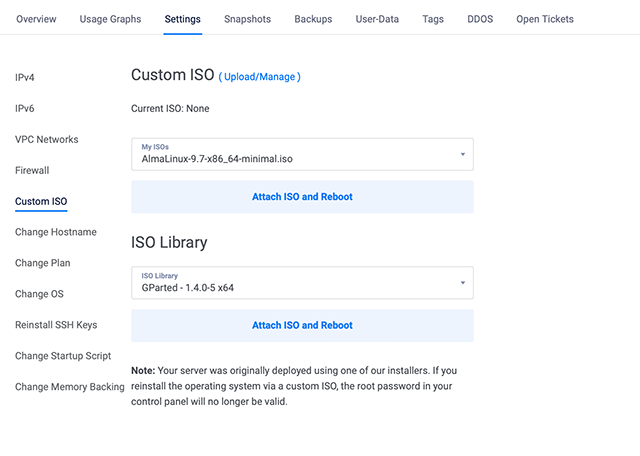Open Reinstall SSH Keys settings
The image size is (640, 456).
point(56,325)
